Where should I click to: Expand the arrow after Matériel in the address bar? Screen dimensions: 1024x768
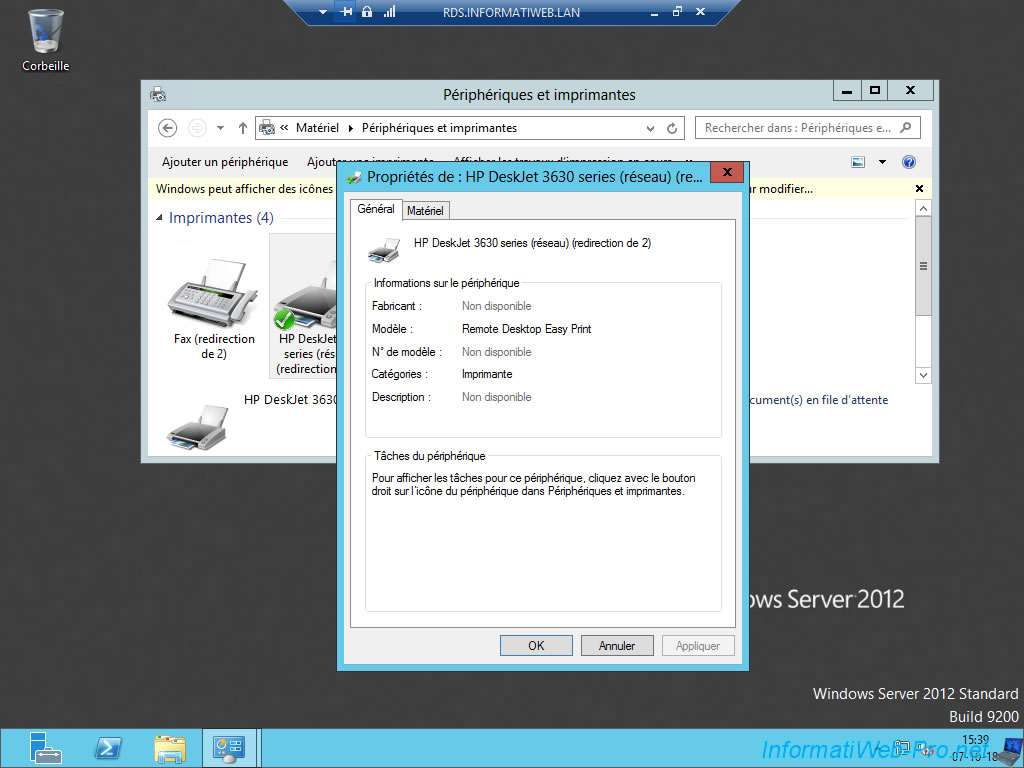click(x=351, y=128)
